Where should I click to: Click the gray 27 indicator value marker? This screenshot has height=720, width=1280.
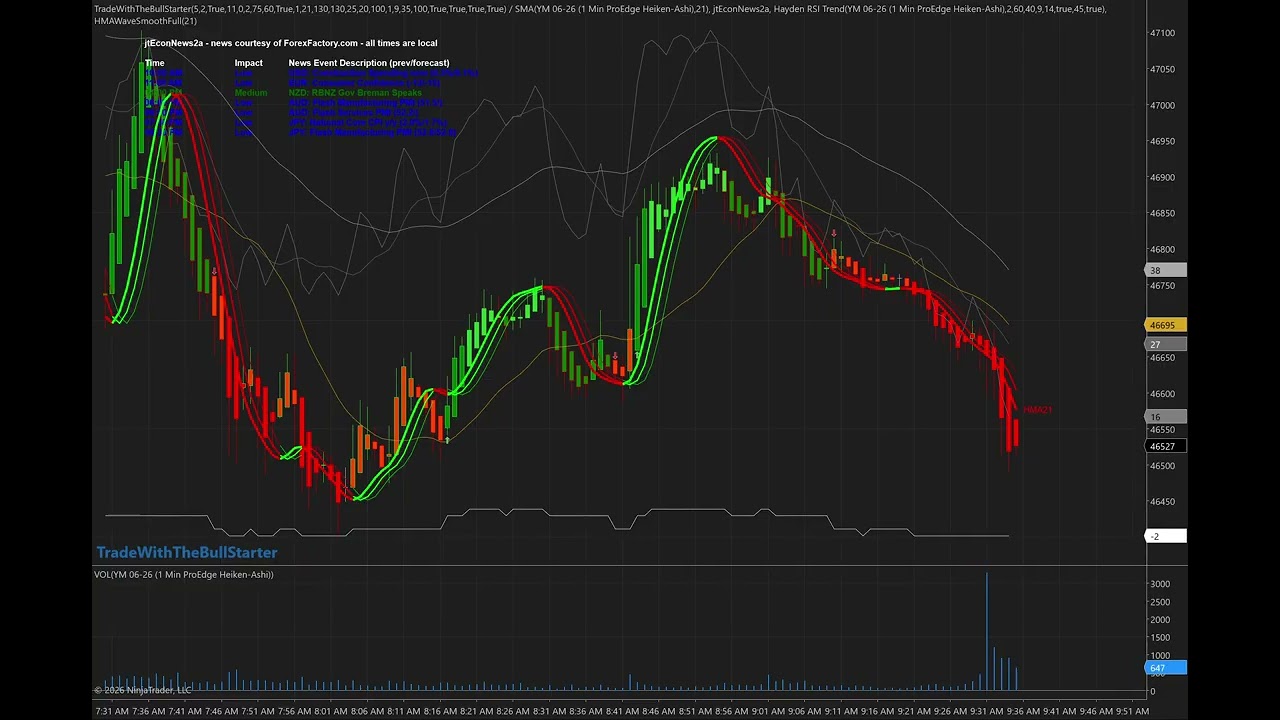click(1165, 345)
